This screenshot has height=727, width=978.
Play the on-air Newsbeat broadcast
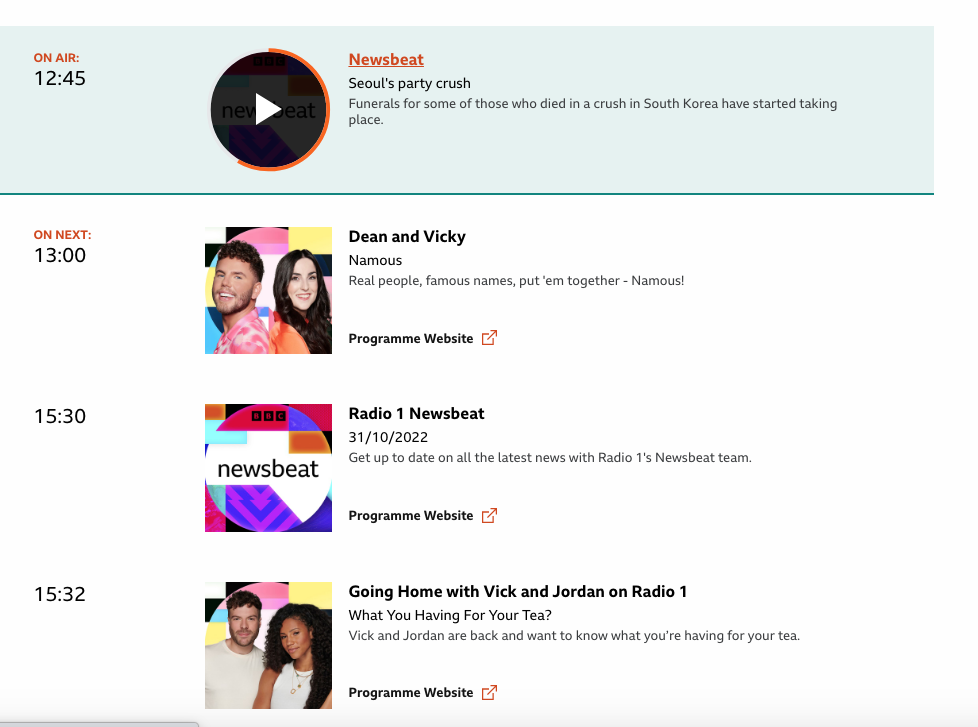point(268,110)
